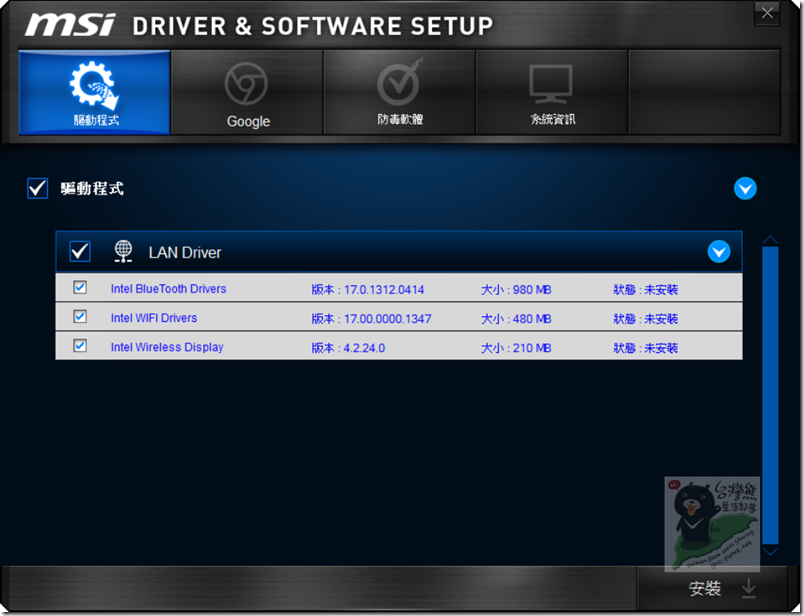The height and width of the screenshot is (616, 804).
Task: Click version 17.00.0000.1347 text
Action: [387, 319]
